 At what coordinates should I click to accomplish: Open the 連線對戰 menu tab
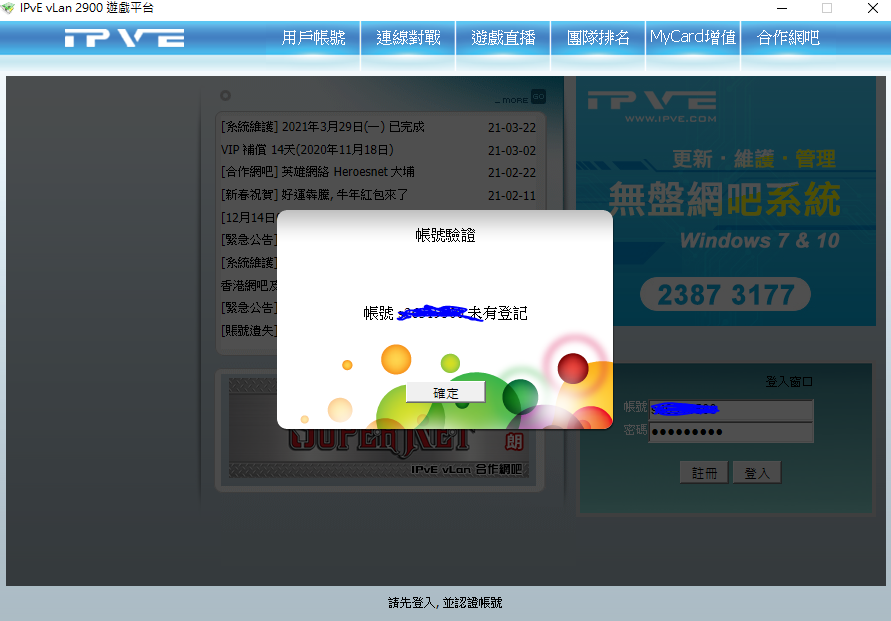pyautogui.click(x=408, y=38)
